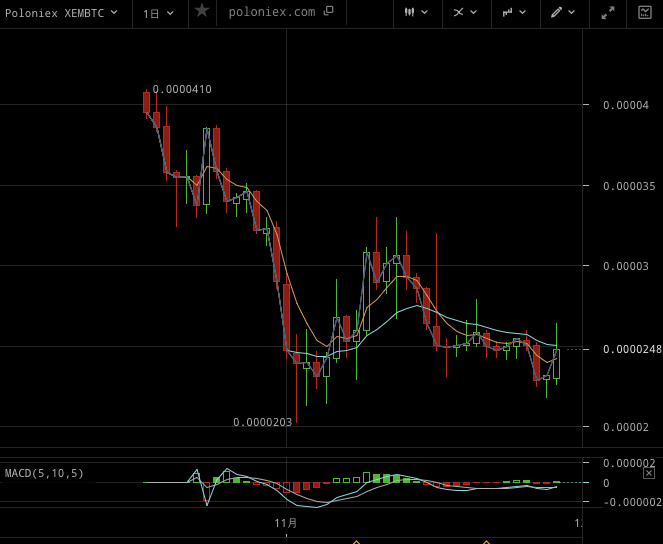Expand the indicators dropdown arrow
The width and height of the screenshot is (663, 544).
474,12
